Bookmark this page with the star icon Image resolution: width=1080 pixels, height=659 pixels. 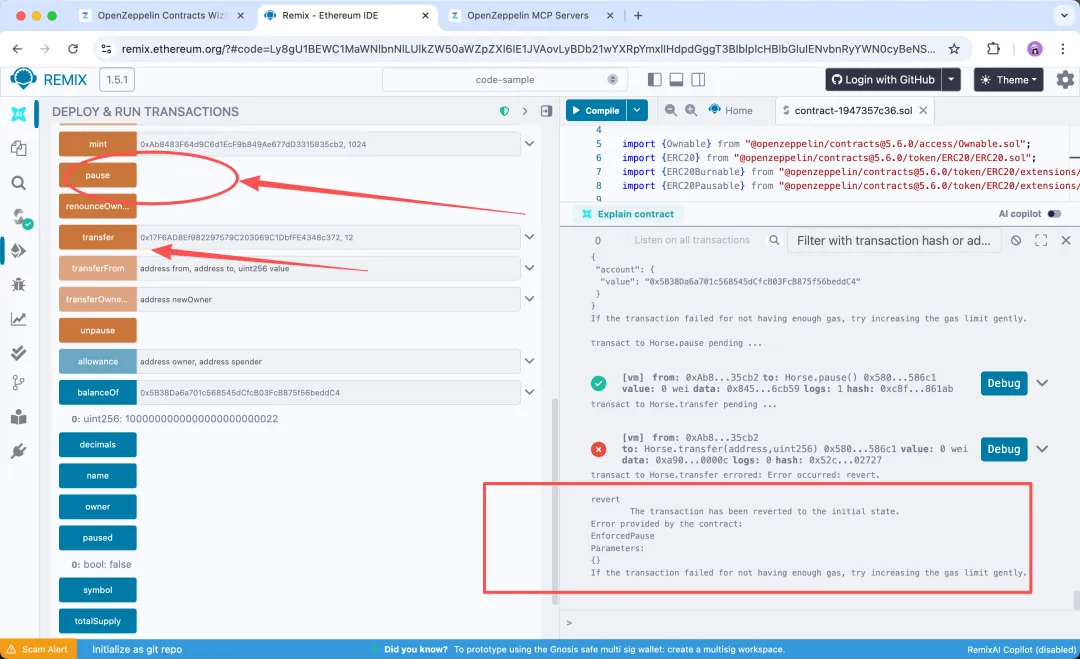[954, 49]
